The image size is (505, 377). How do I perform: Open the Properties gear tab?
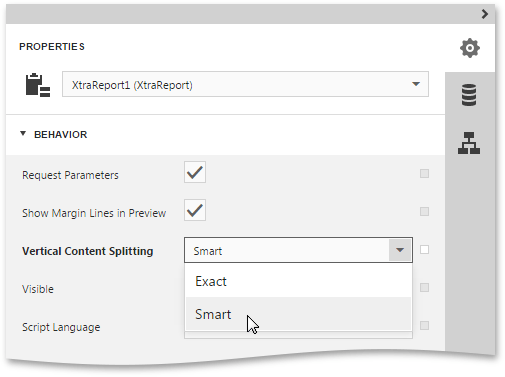coord(470,48)
